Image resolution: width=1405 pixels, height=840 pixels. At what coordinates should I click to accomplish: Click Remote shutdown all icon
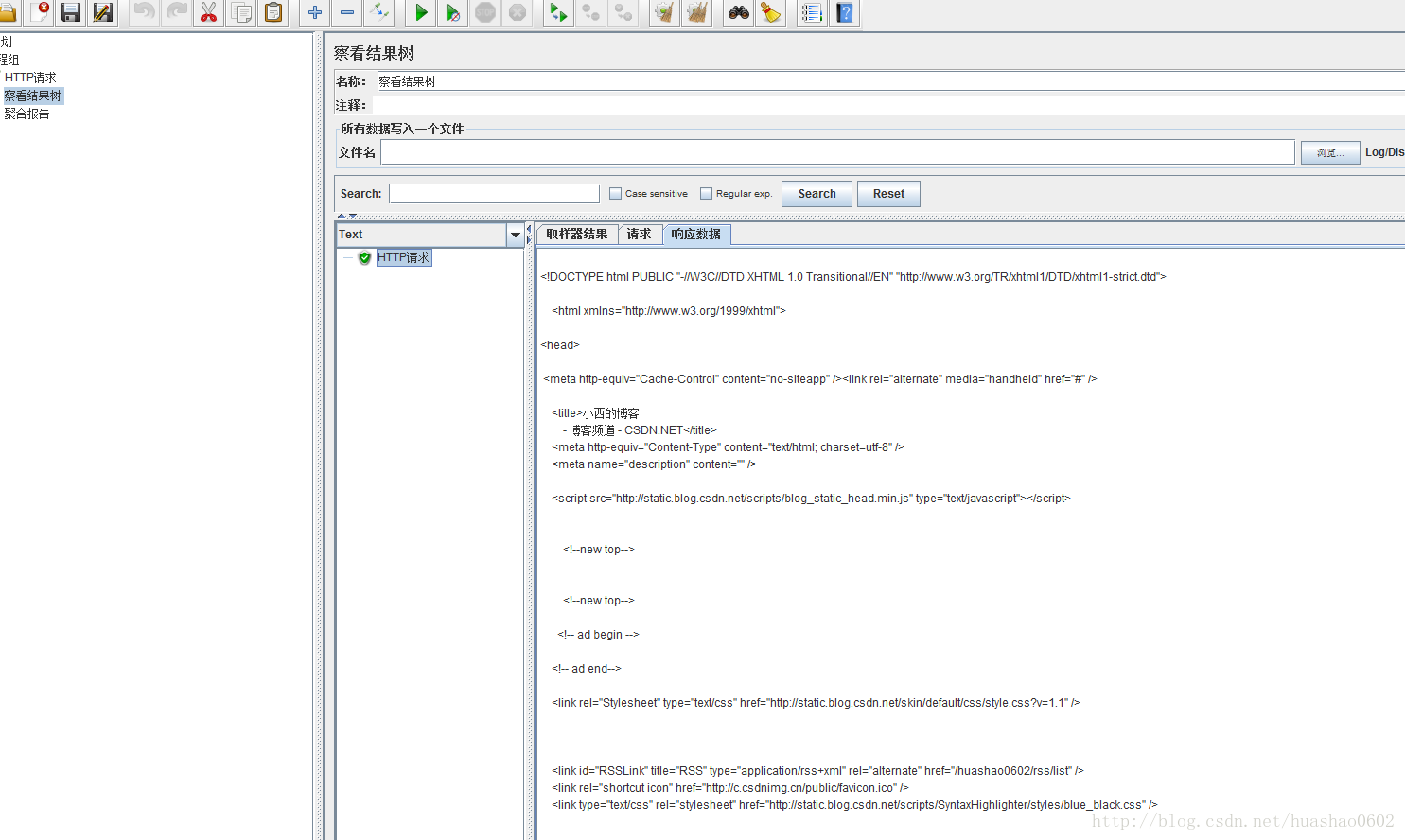pyautogui.click(x=623, y=12)
